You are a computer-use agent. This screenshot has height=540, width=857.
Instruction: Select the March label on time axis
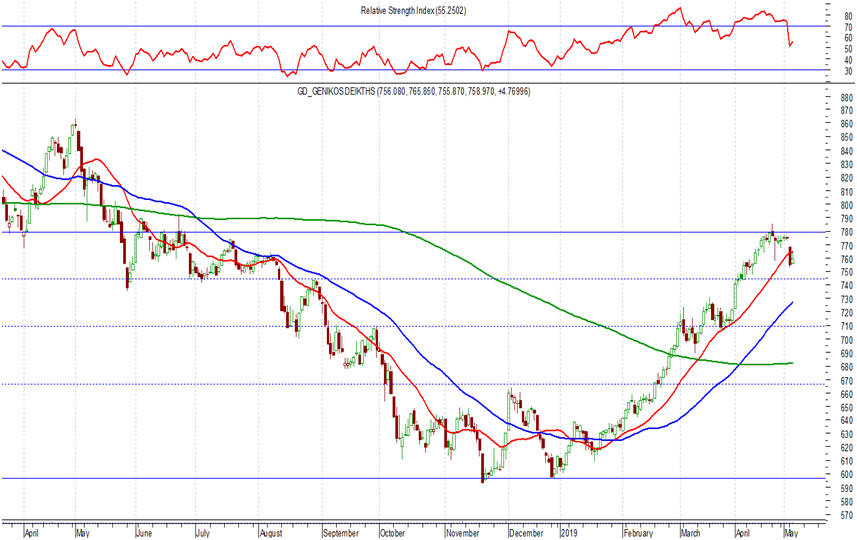[691, 533]
